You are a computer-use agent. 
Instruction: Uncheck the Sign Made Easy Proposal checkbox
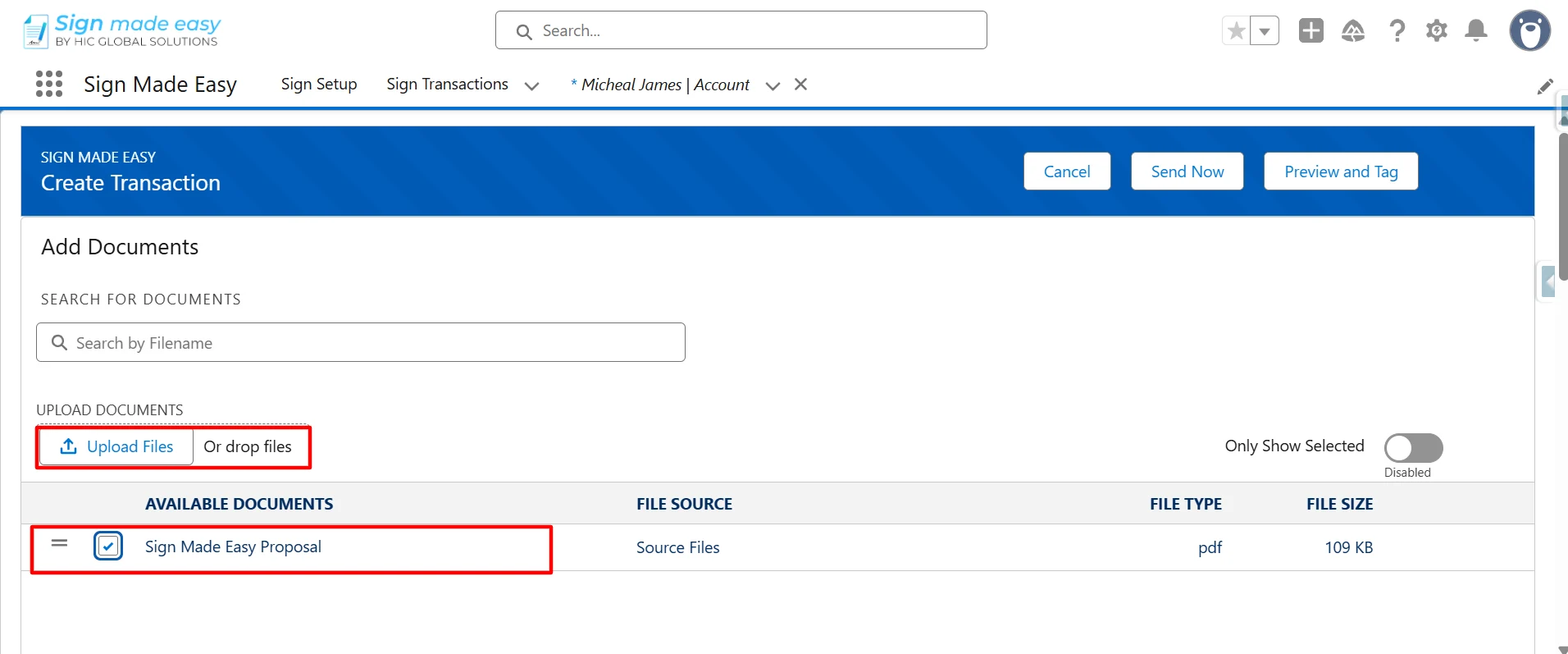click(x=108, y=546)
